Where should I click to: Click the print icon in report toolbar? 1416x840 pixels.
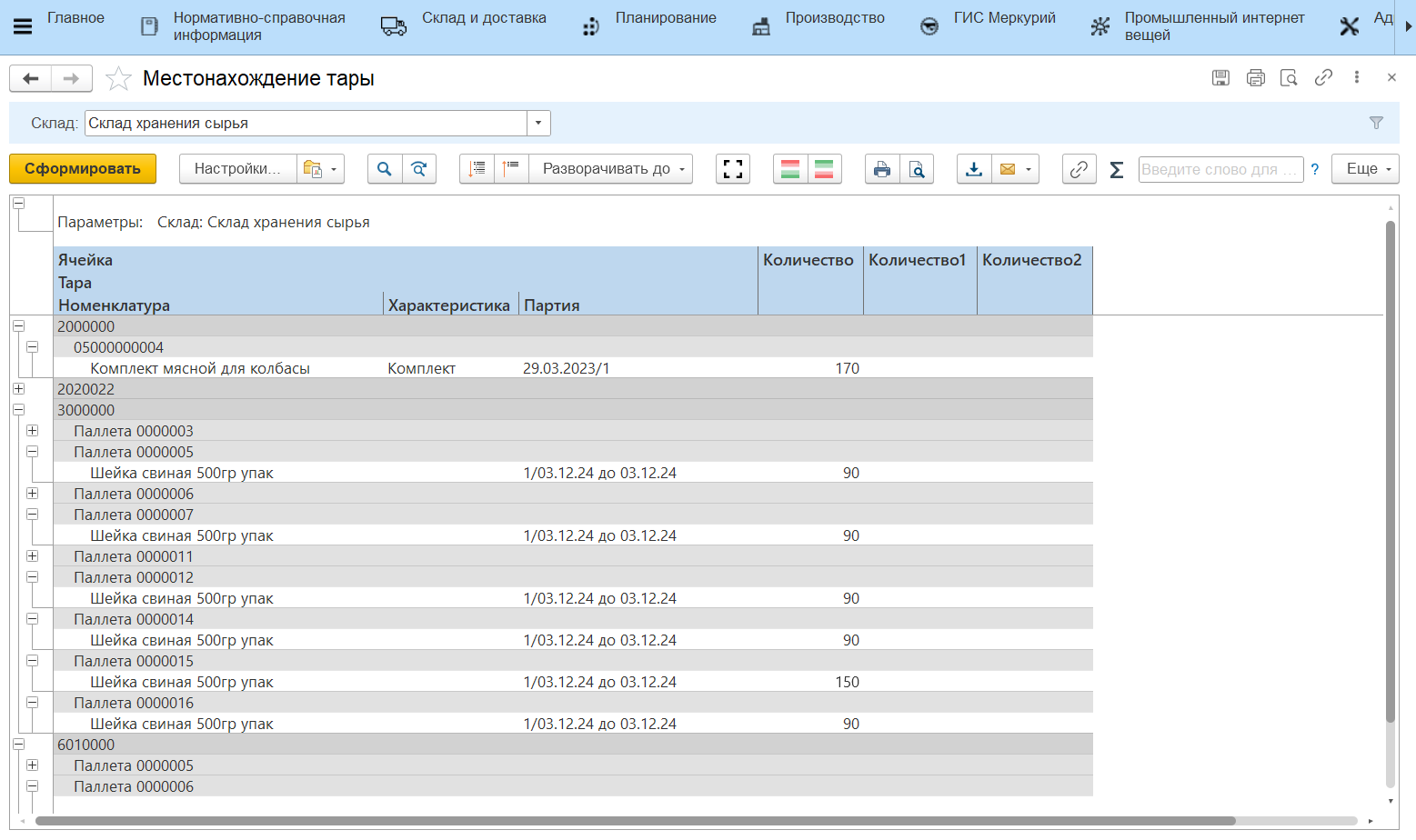point(881,169)
